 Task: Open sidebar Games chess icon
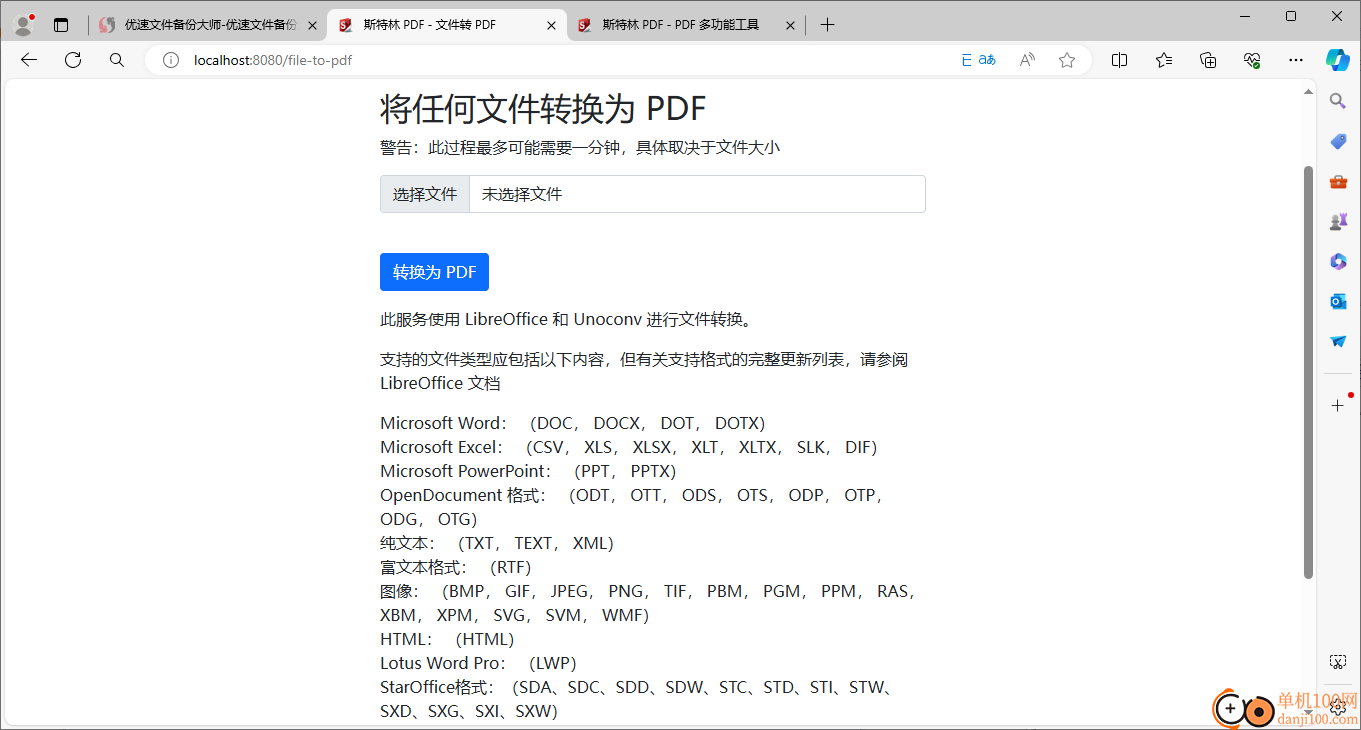(x=1338, y=221)
